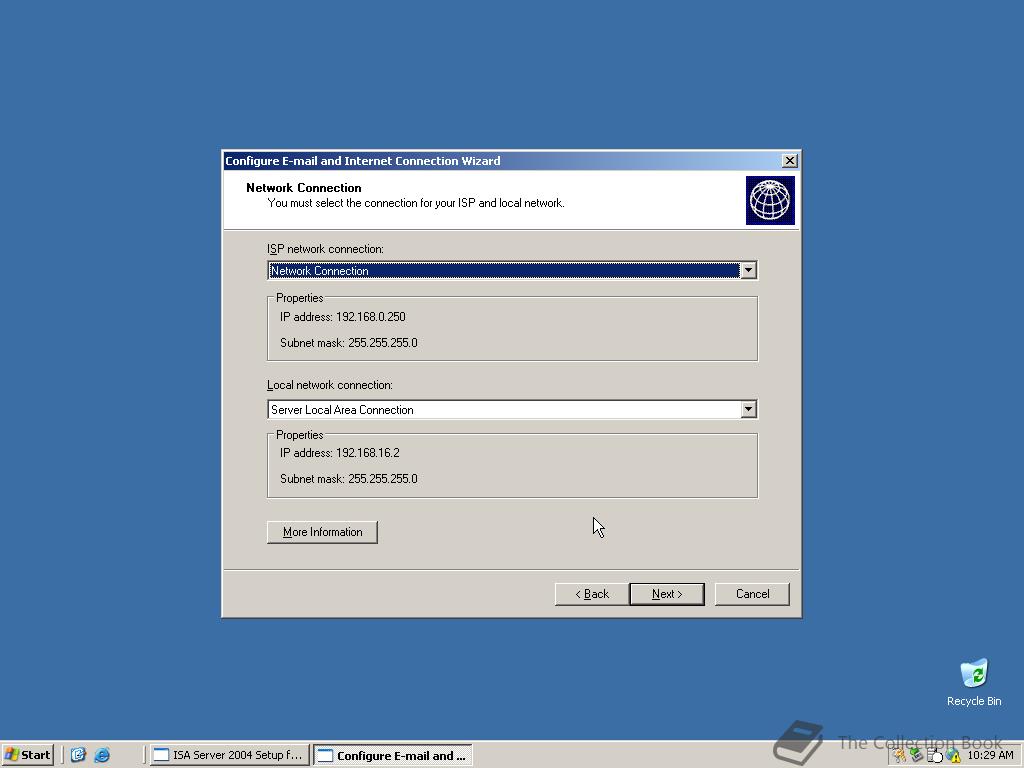The width and height of the screenshot is (1024, 768).
Task: Click the globe icon in wizard header
Action: click(770, 200)
